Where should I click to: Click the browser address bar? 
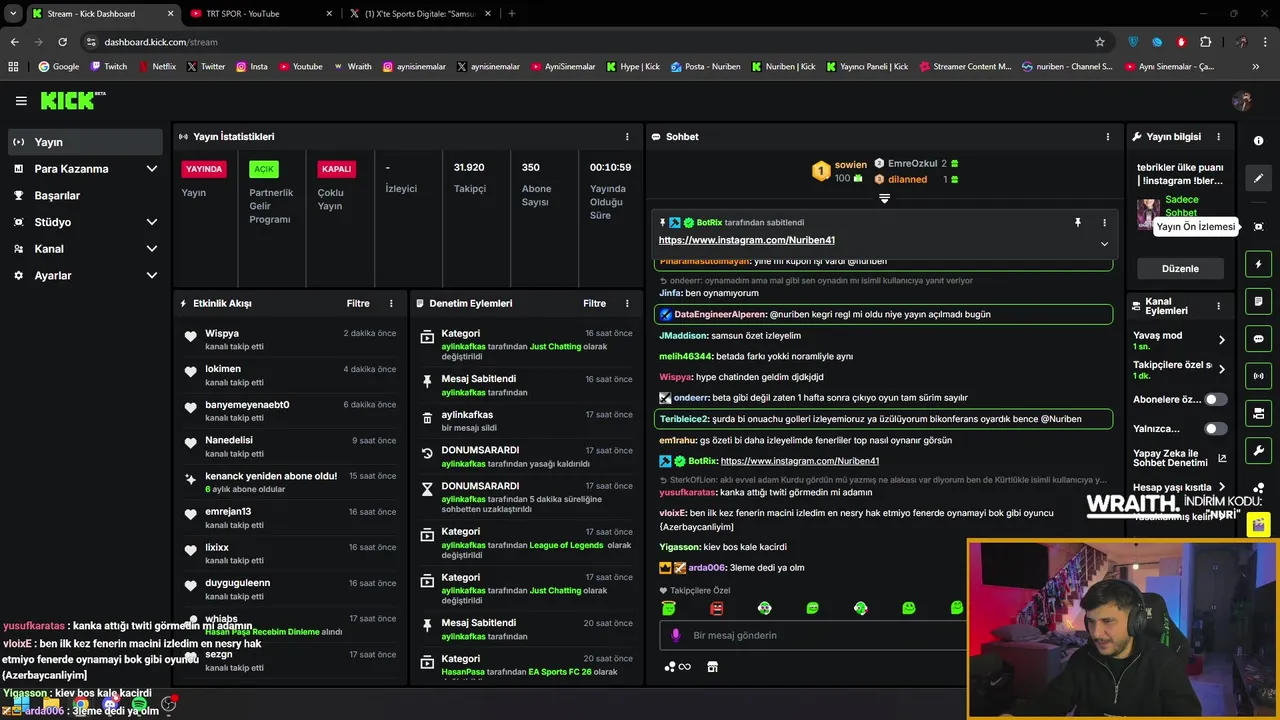pos(590,42)
